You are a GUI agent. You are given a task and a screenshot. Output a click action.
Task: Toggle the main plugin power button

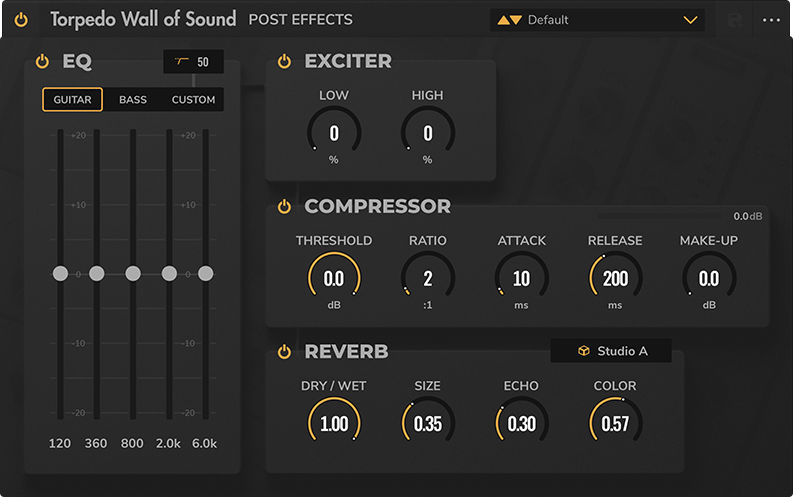click(x=21, y=19)
